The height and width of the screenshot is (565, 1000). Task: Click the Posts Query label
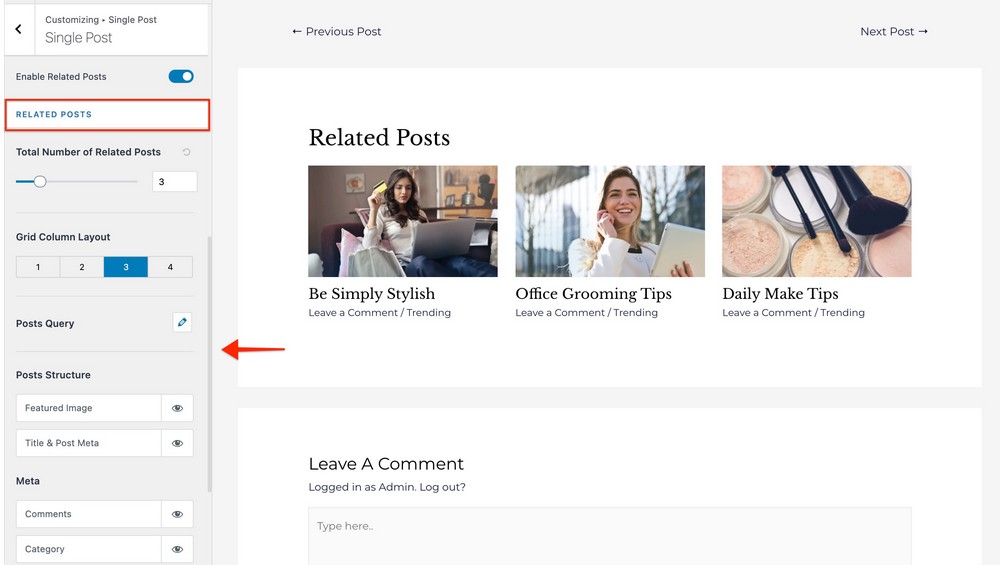pyautogui.click(x=45, y=323)
